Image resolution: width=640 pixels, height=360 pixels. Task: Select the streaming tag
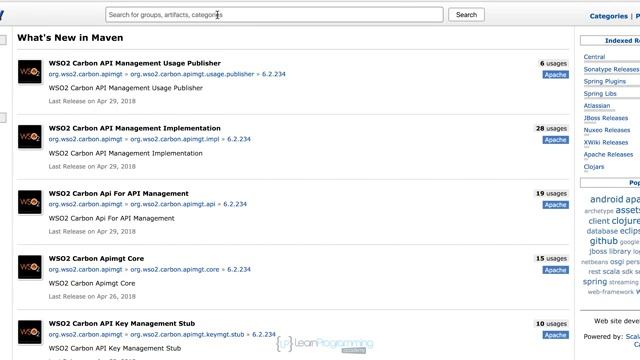point(624,282)
